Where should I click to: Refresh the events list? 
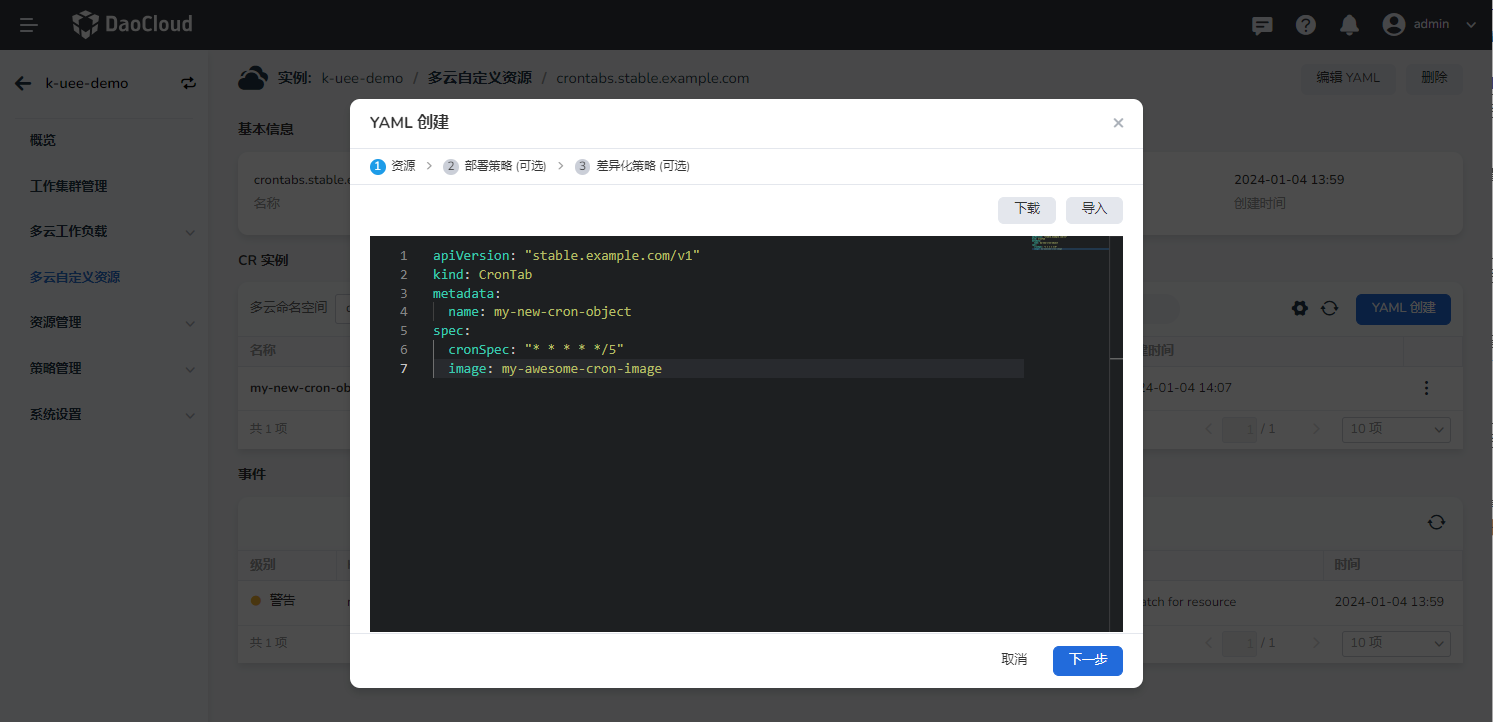[1436, 522]
